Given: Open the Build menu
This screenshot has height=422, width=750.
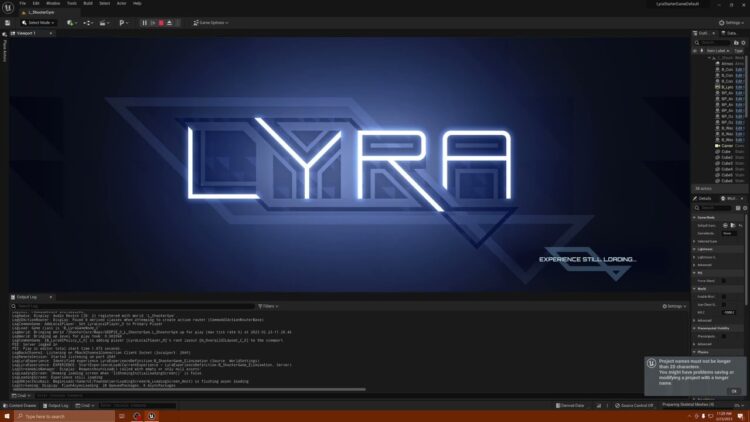Looking at the screenshot, I should tap(88, 3).
